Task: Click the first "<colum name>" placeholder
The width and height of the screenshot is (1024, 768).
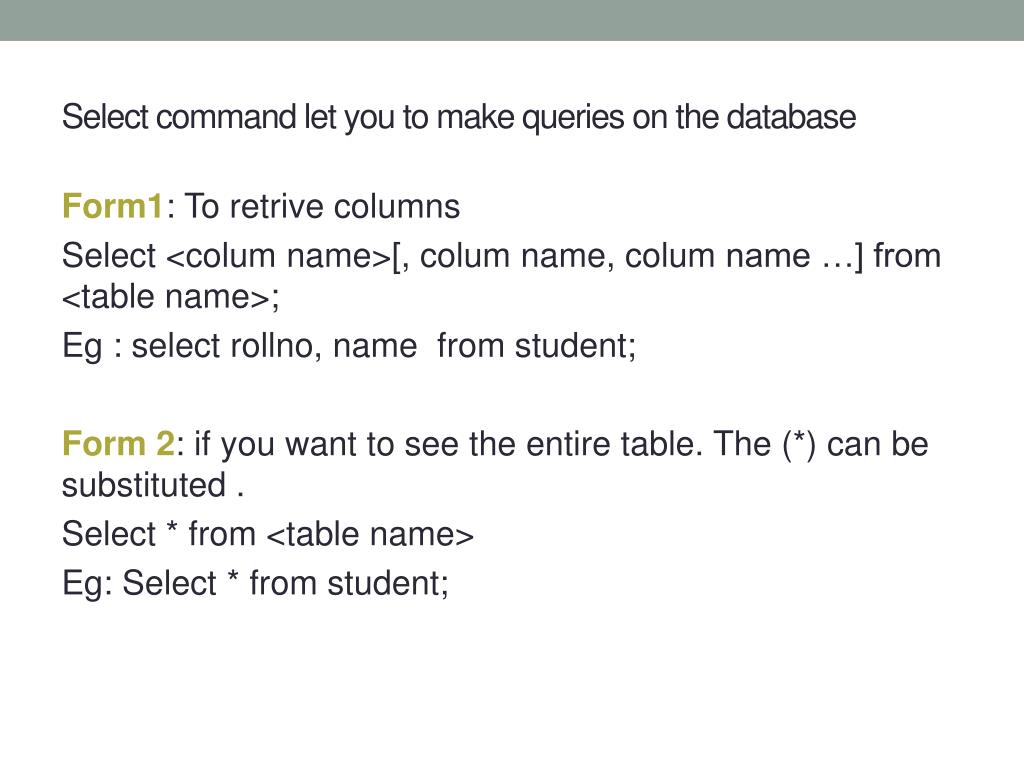Action: click(x=278, y=256)
